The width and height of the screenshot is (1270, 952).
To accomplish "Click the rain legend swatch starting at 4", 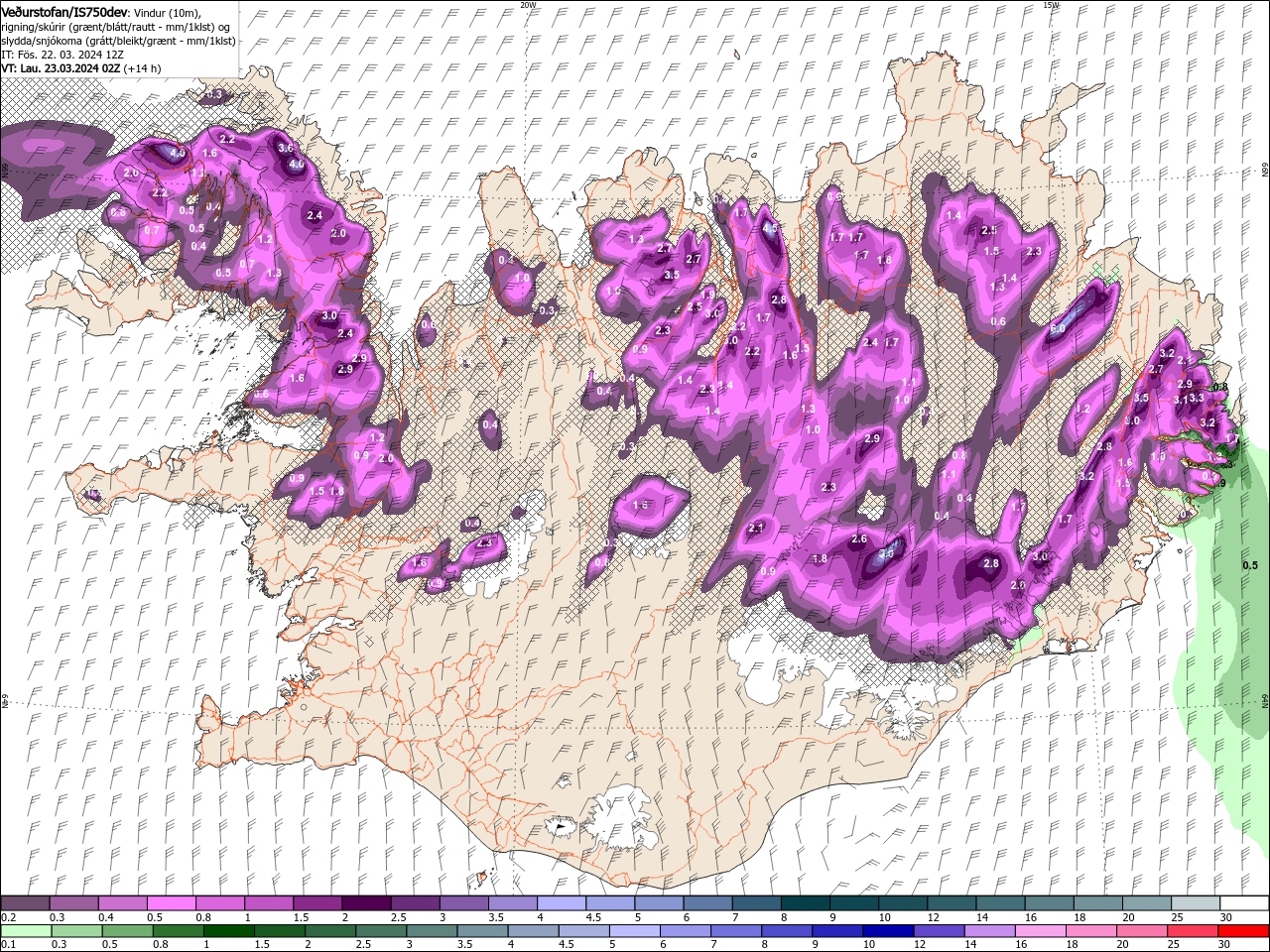I will pos(533,930).
